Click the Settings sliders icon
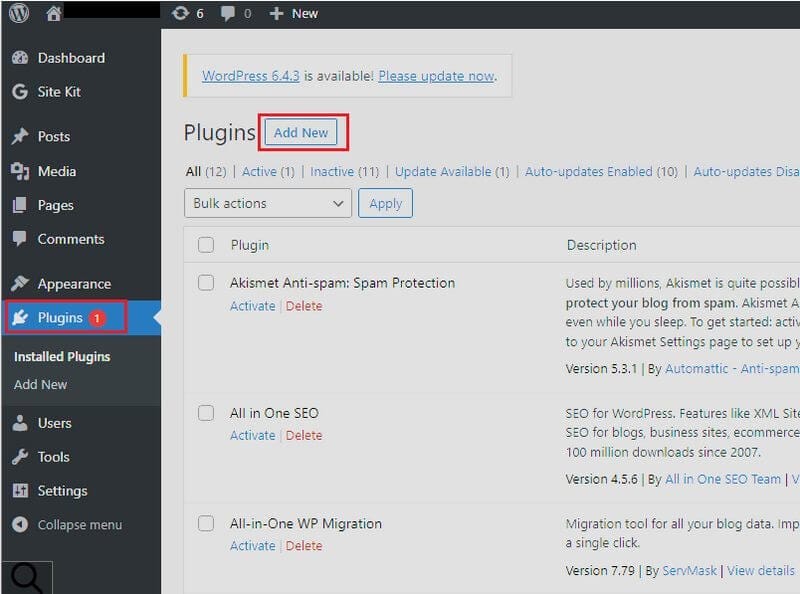The height and width of the screenshot is (594, 800). point(20,490)
